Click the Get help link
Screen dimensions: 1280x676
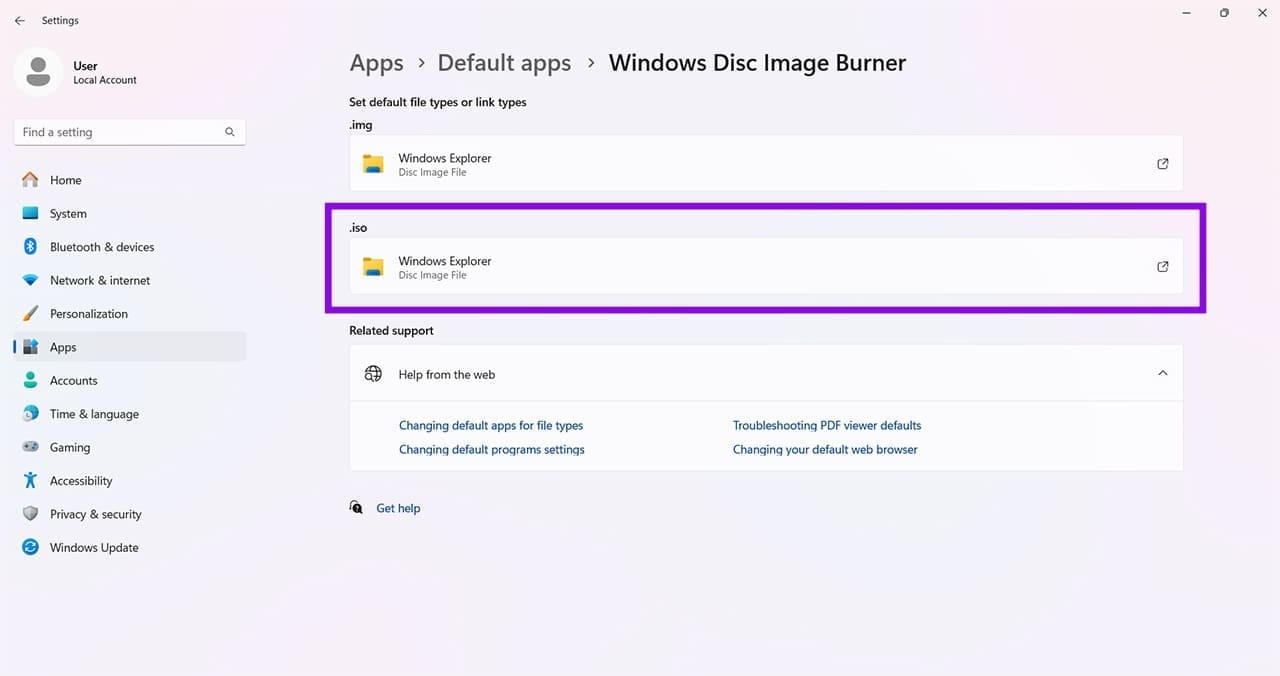[x=398, y=508]
